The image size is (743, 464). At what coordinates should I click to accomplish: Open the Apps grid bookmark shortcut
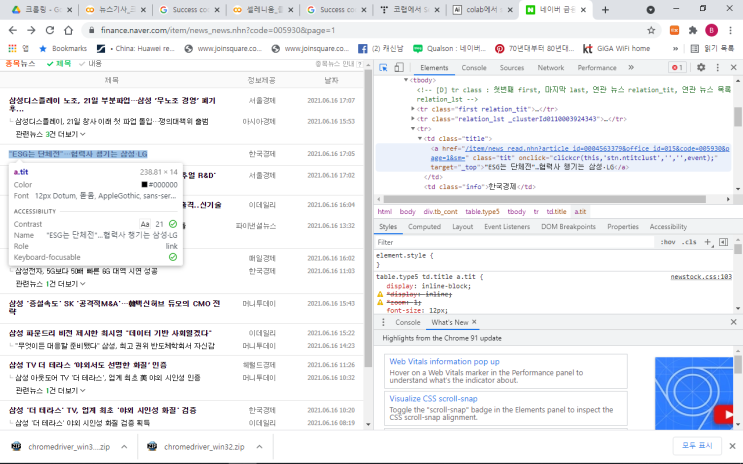[x=16, y=48]
